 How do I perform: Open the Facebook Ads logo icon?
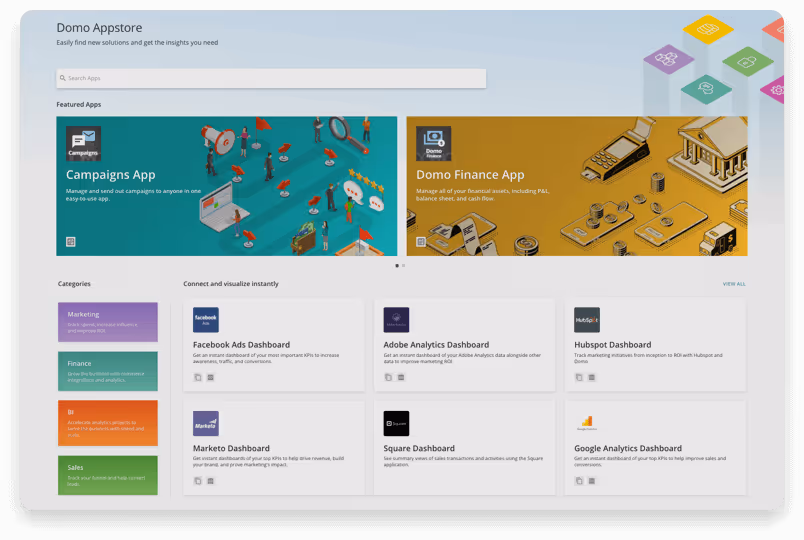[206, 320]
